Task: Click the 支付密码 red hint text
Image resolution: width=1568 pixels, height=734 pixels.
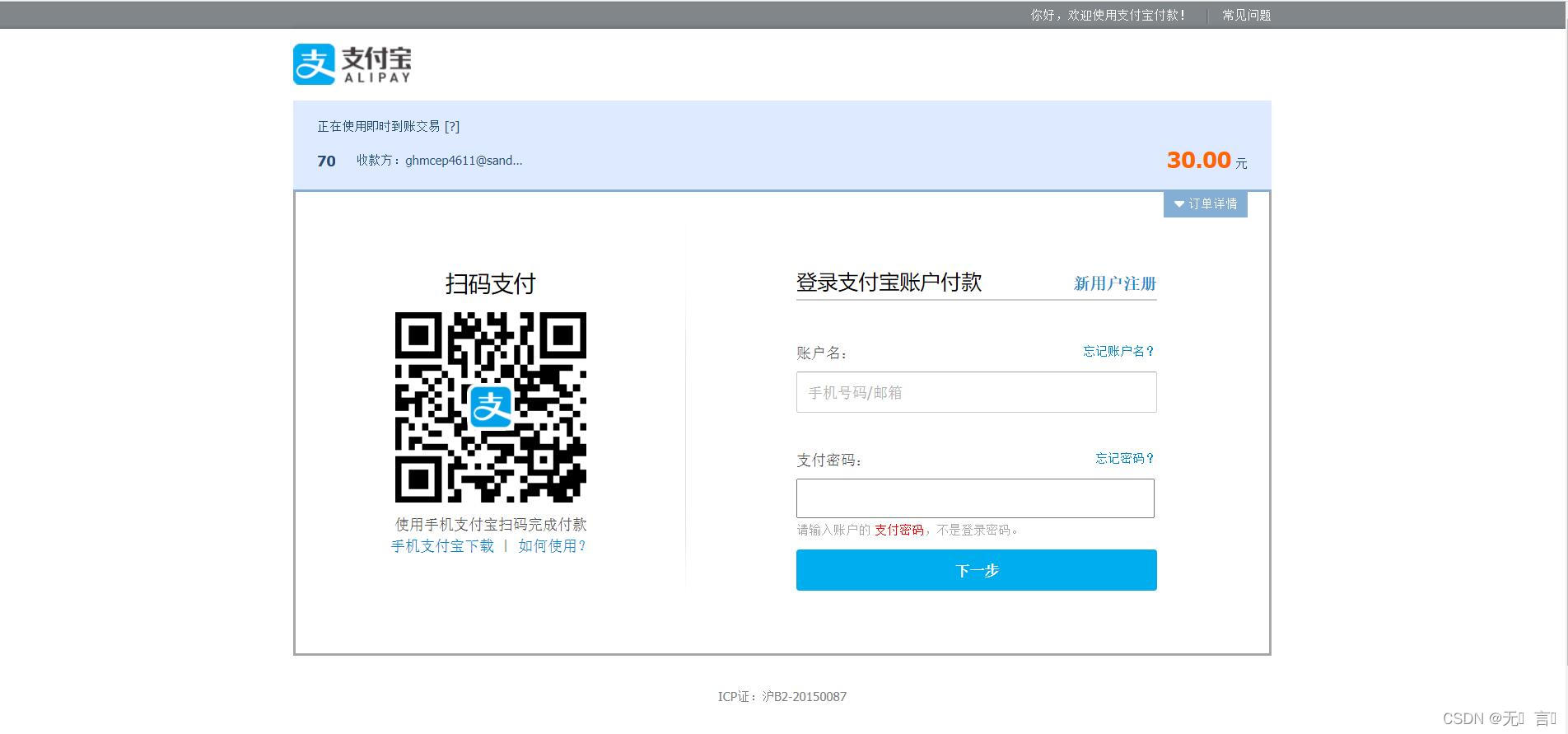Action: click(x=898, y=530)
